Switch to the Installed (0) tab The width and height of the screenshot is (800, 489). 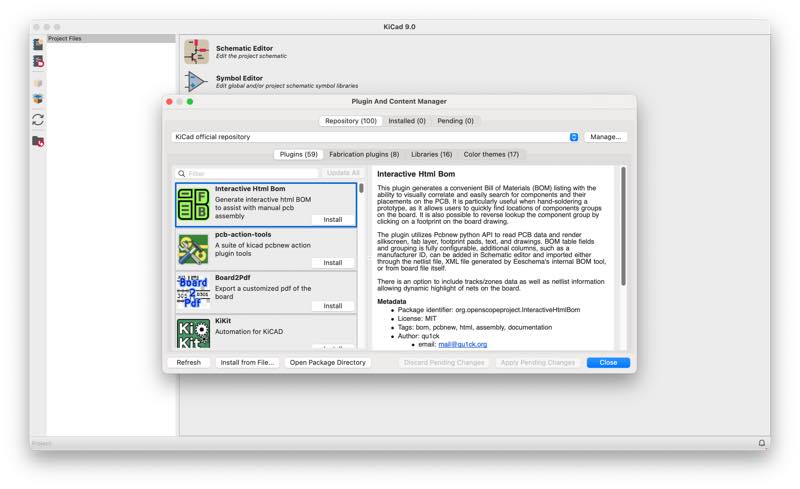tap(407, 121)
